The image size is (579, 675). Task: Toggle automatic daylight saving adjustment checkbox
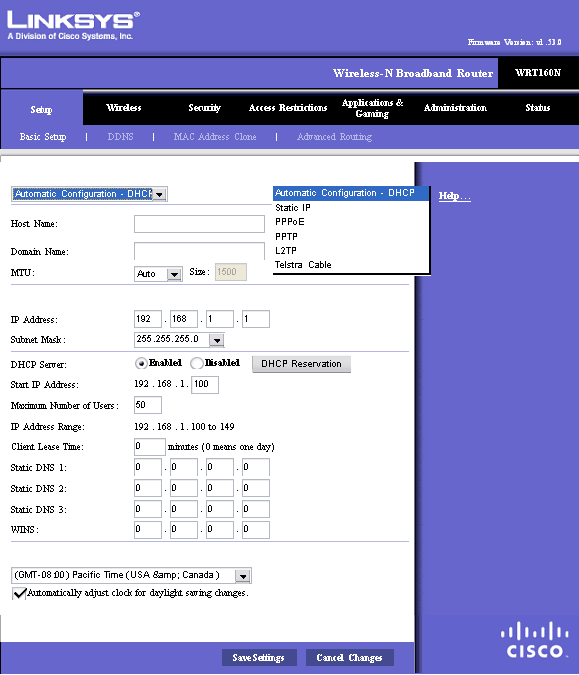[x=19, y=593]
